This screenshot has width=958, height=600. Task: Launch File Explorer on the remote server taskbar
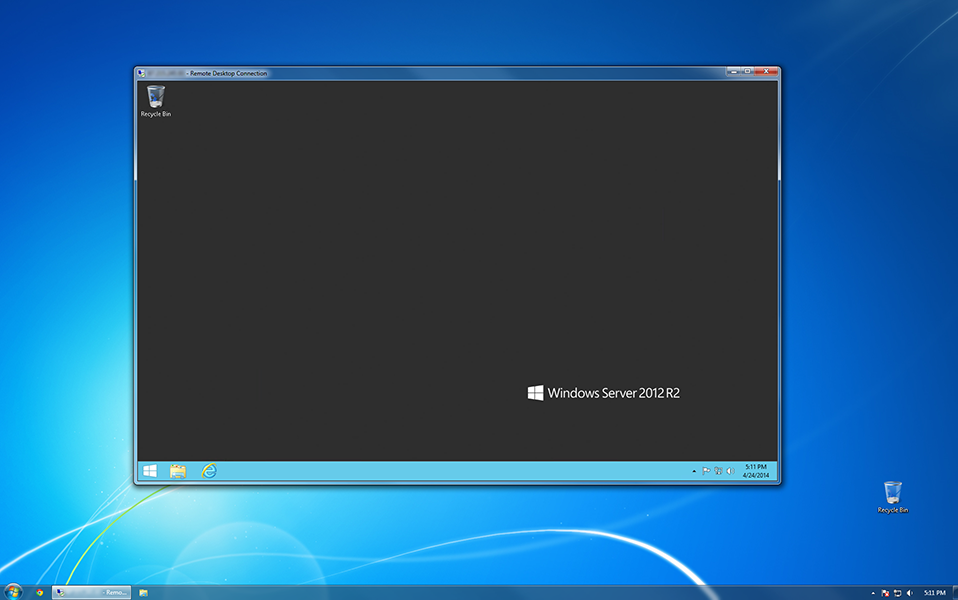[x=178, y=470]
